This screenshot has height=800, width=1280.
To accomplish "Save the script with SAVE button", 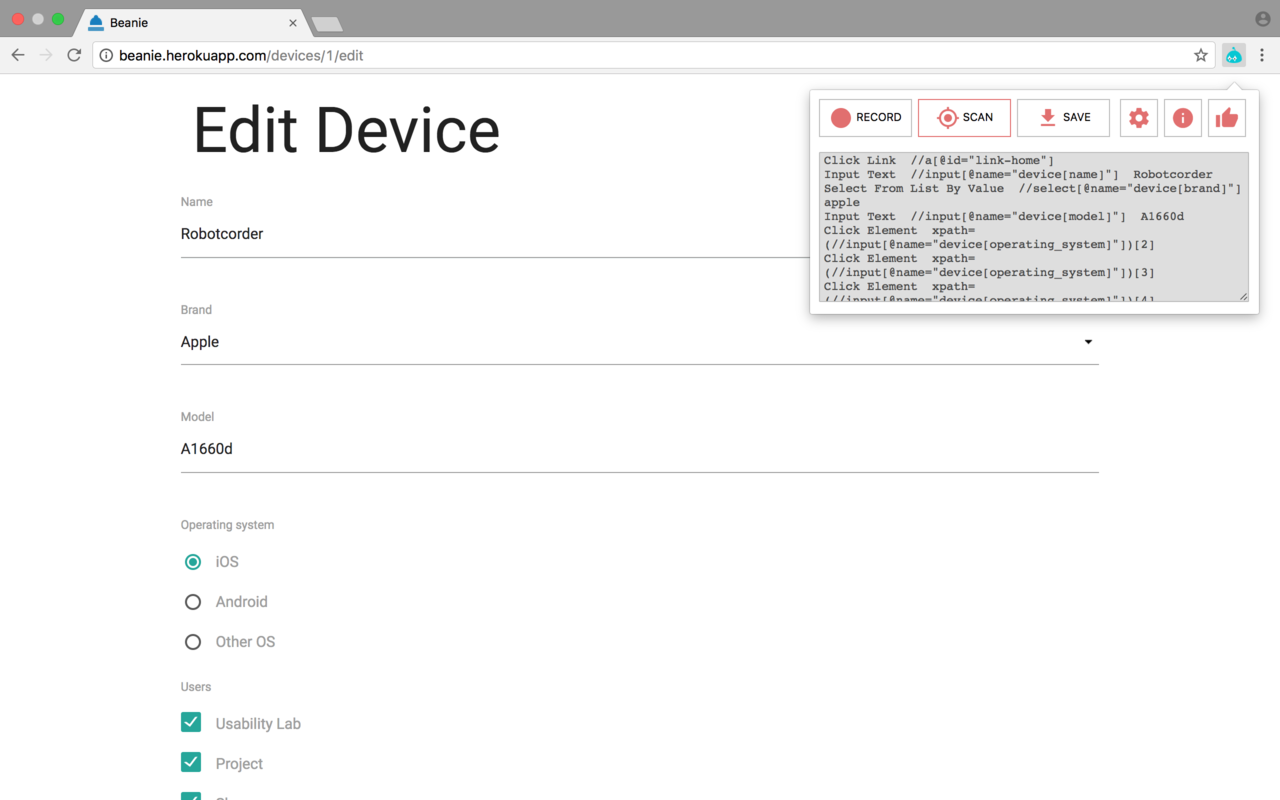I will click(x=1063, y=118).
